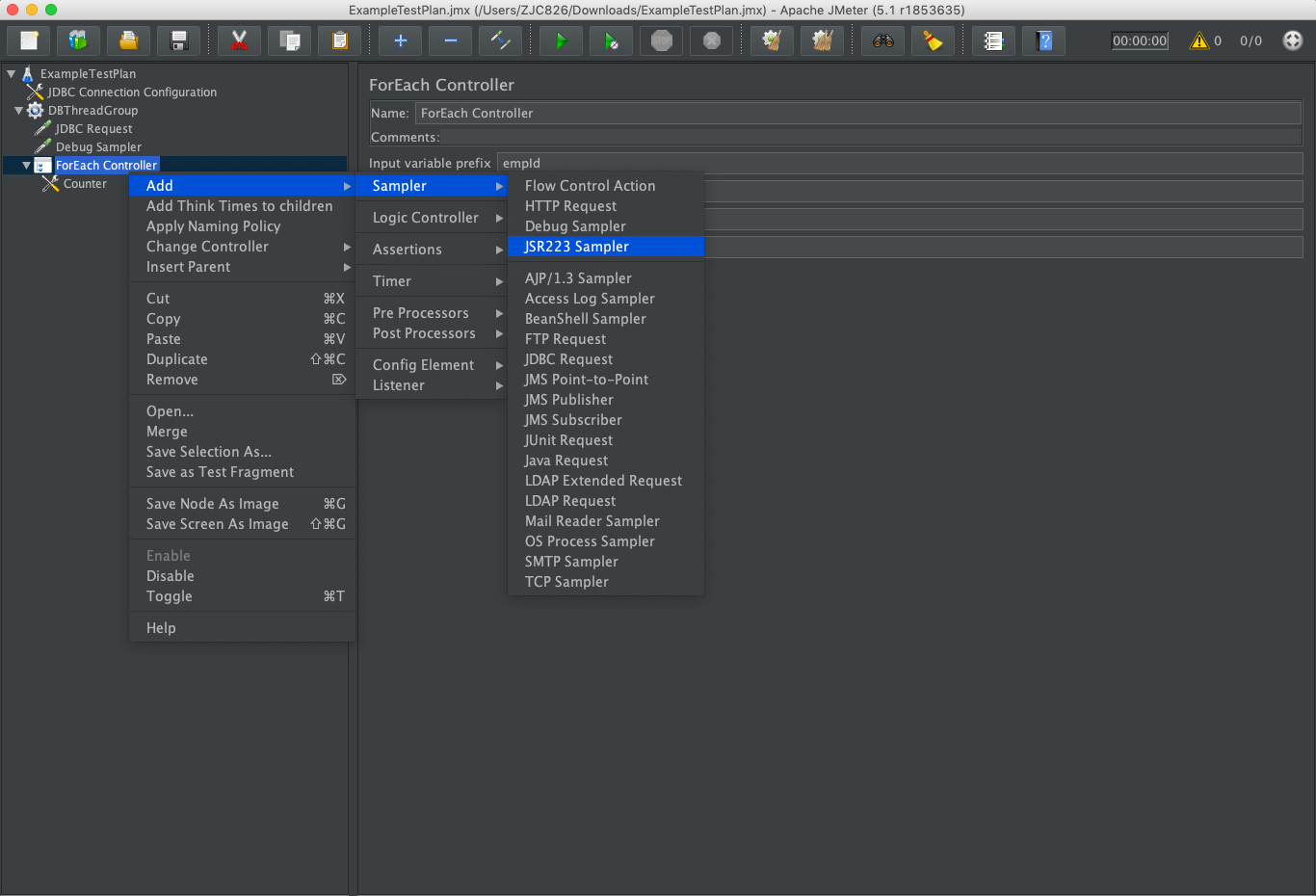This screenshot has width=1316, height=896.
Task: Select the DBThreadGroup gear icon
Action: [x=36, y=111]
